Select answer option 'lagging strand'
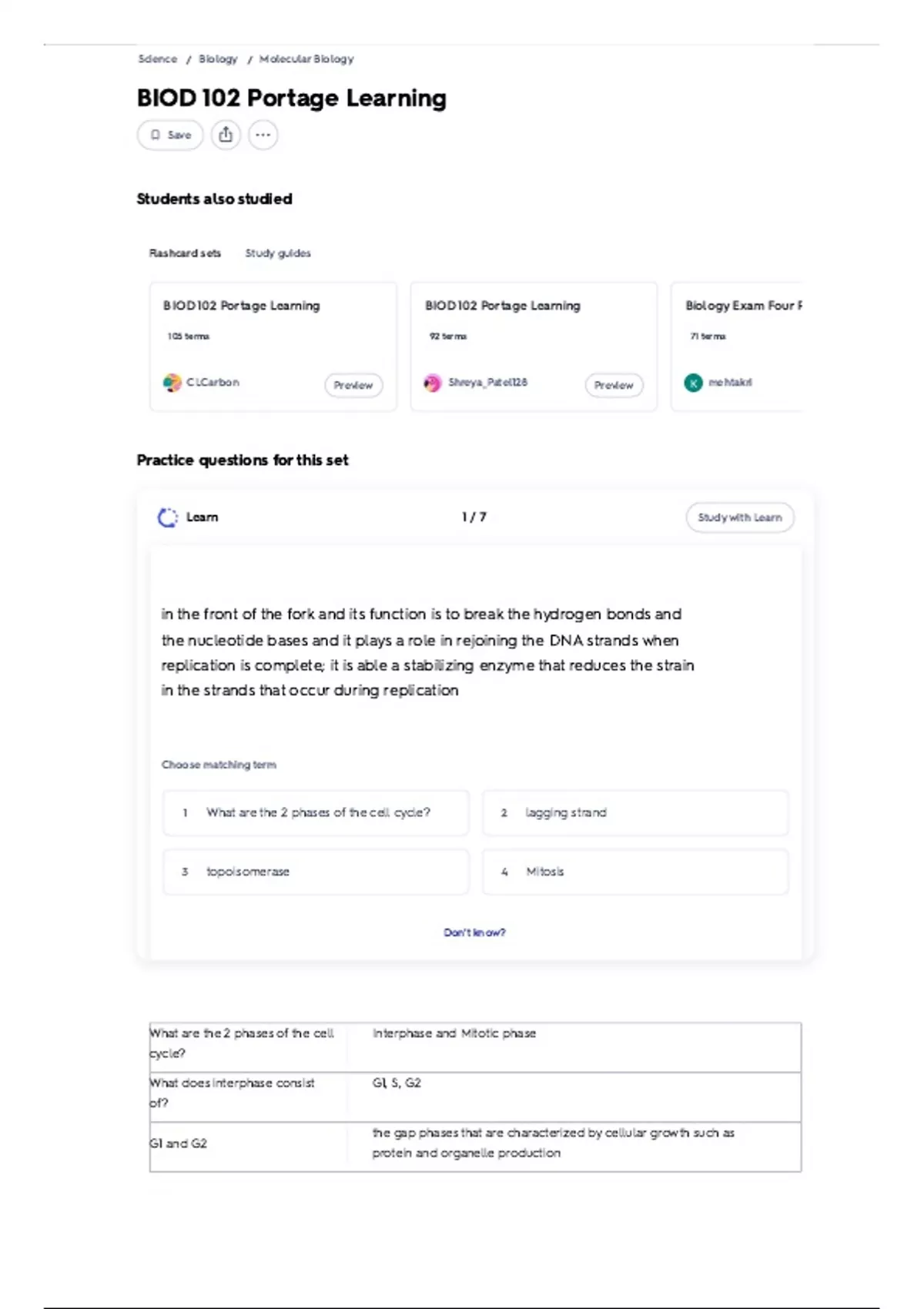The image size is (924, 1309). (635, 812)
